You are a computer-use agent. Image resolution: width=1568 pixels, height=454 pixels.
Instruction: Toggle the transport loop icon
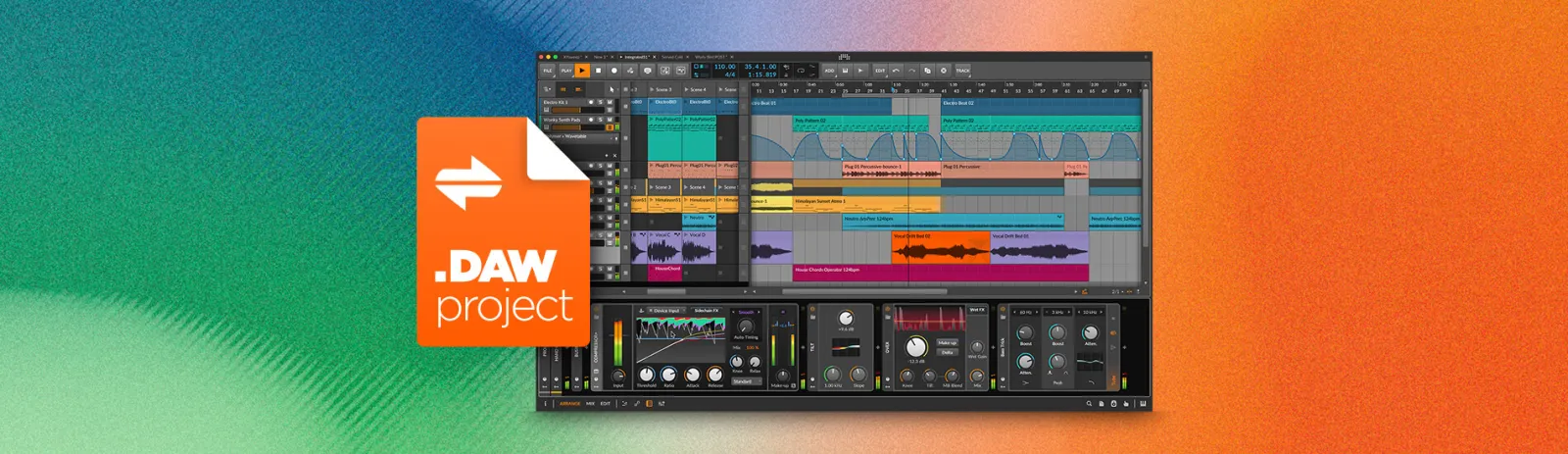pos(801,71)
